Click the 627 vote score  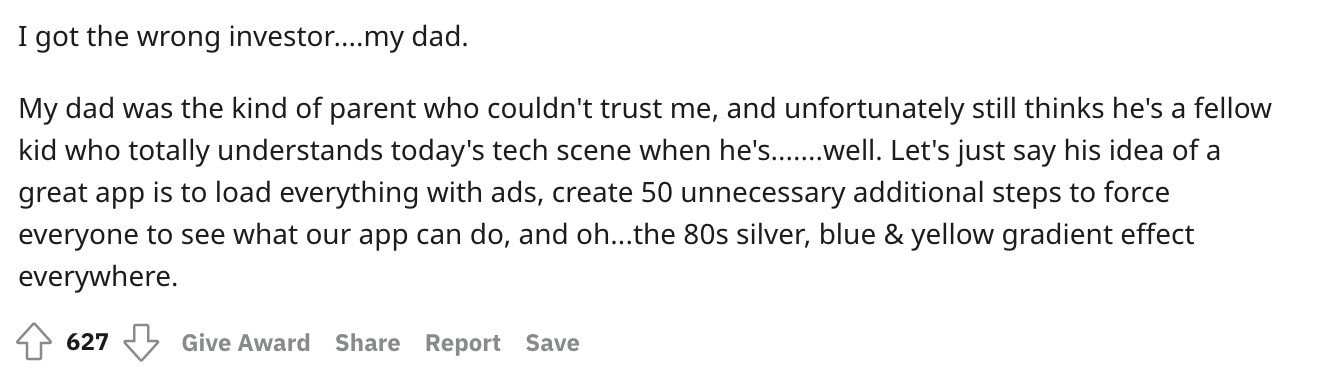[x=87, y=343]
